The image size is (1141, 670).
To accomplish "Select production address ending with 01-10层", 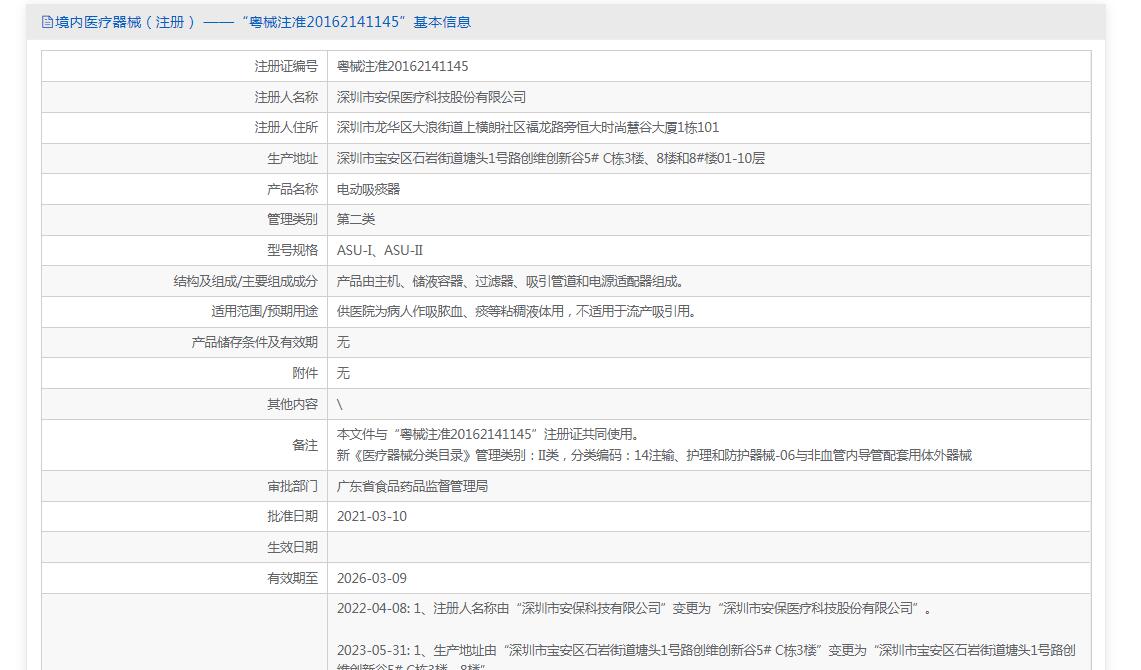I will click(x=551, y=158).
